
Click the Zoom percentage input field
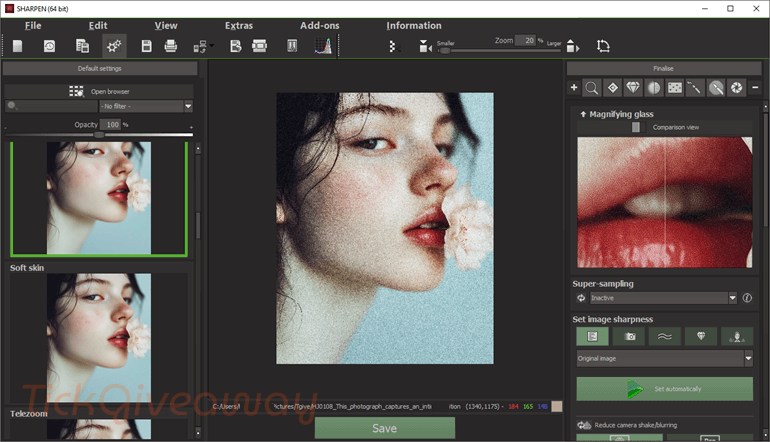click(x=525, y=40)
